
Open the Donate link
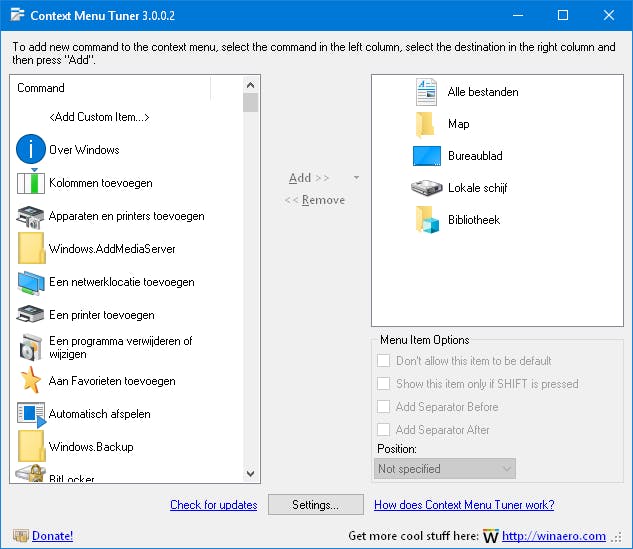pyautogui.click(x=52, y=536)
